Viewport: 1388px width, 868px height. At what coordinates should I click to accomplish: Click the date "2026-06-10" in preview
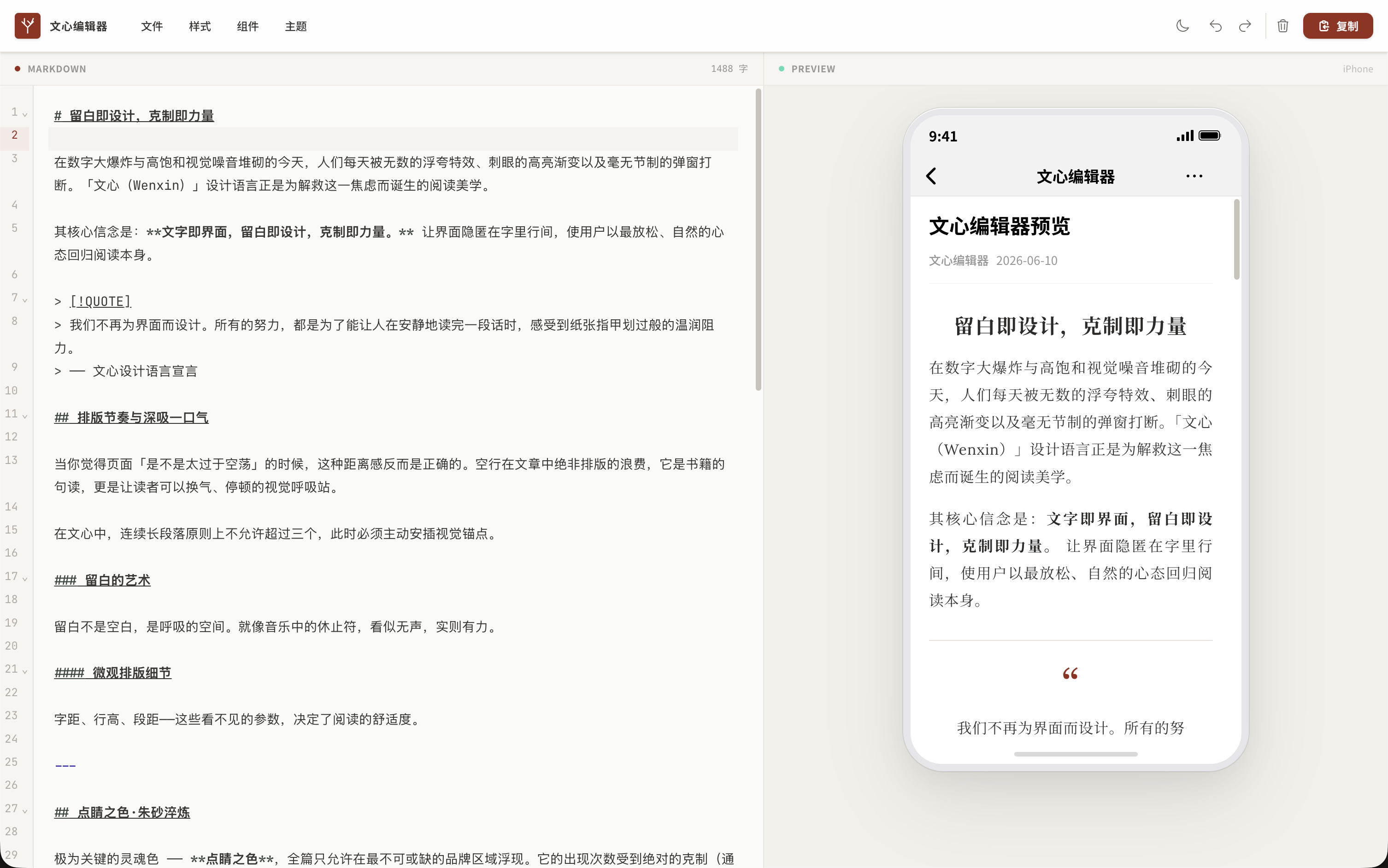[x=1026, y=261]
